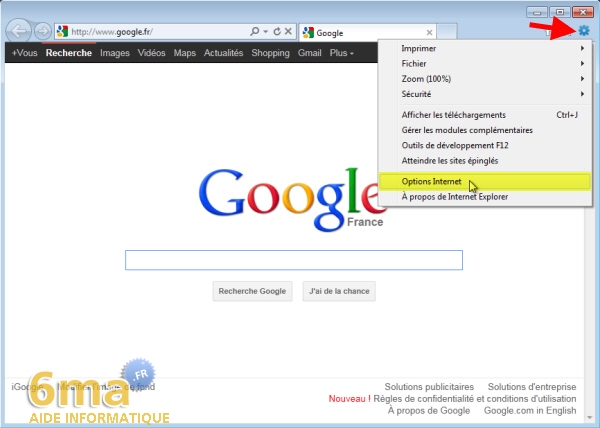Choose À propos de Internet Explorer
Screen dimensions: 600x428
pos(484,197)
